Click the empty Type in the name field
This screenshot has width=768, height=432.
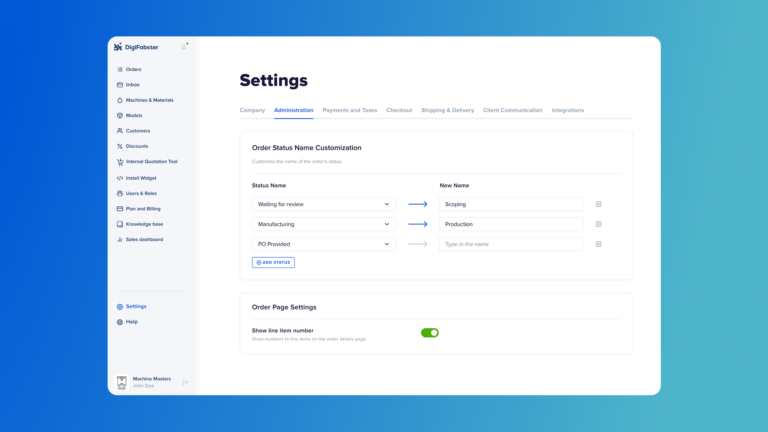(x=511, y=244)
